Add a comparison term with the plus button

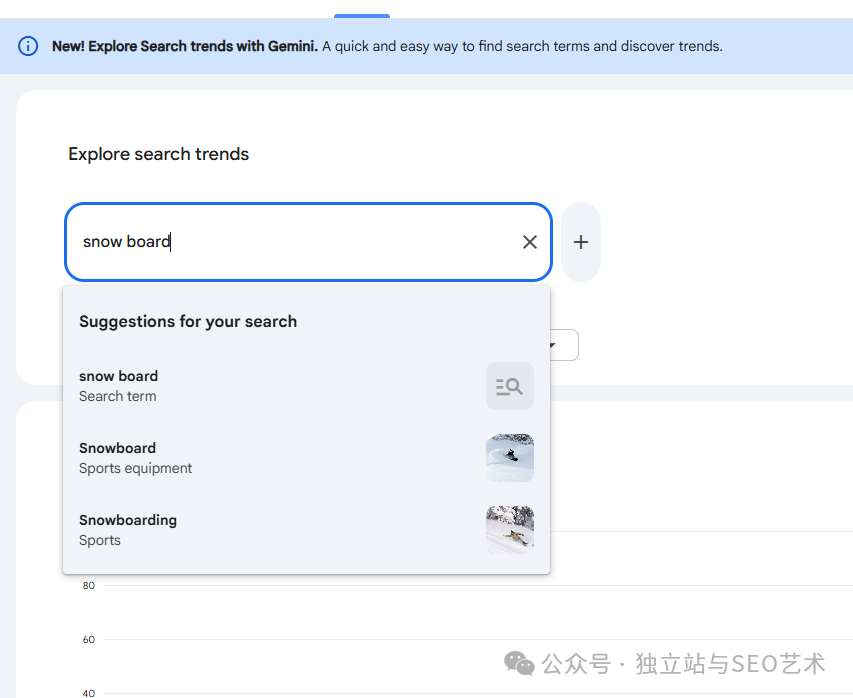(x=581, y=242)
